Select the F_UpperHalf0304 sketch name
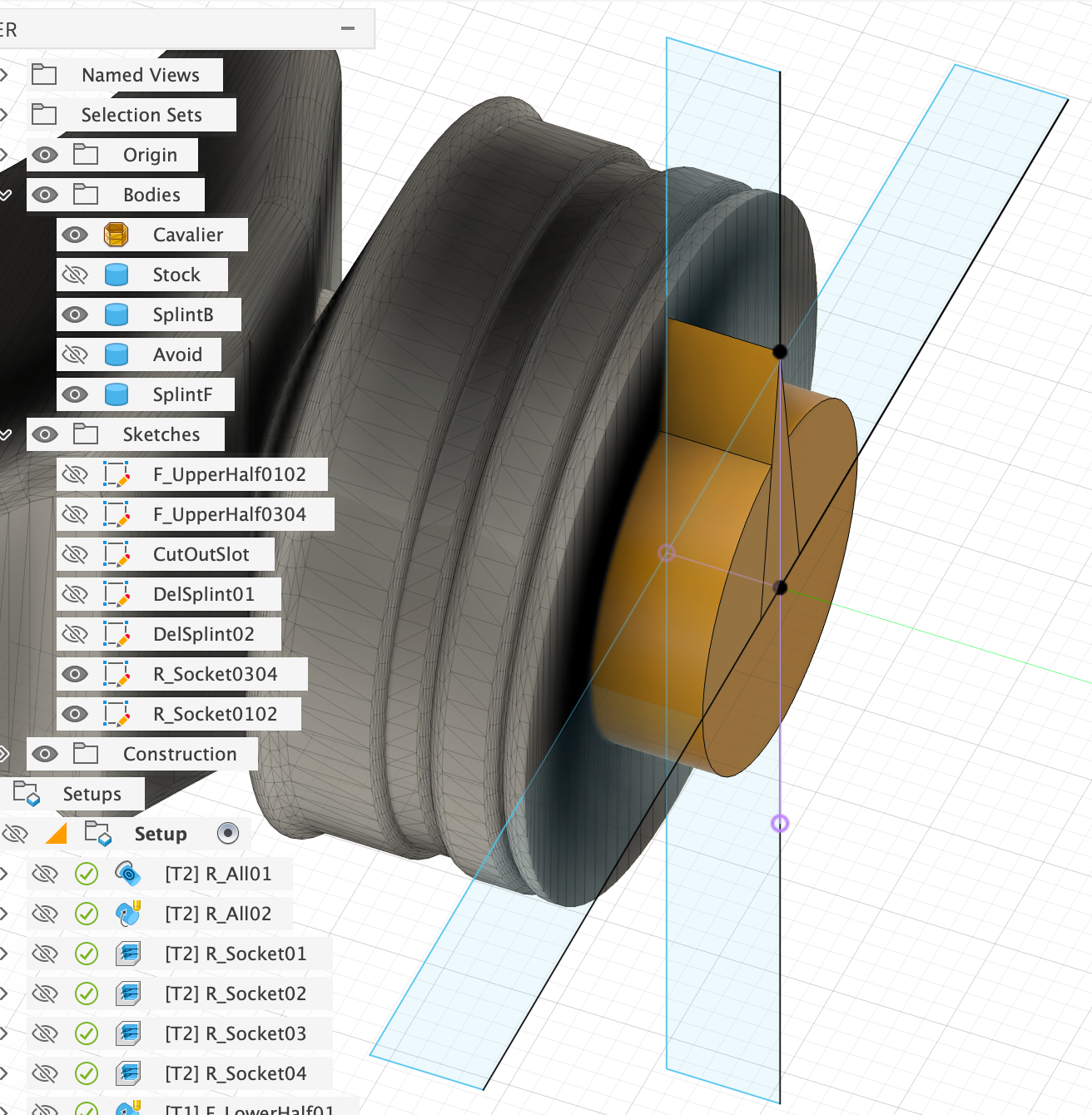This screenshot has height=1115, width=1092. (230, 514)
